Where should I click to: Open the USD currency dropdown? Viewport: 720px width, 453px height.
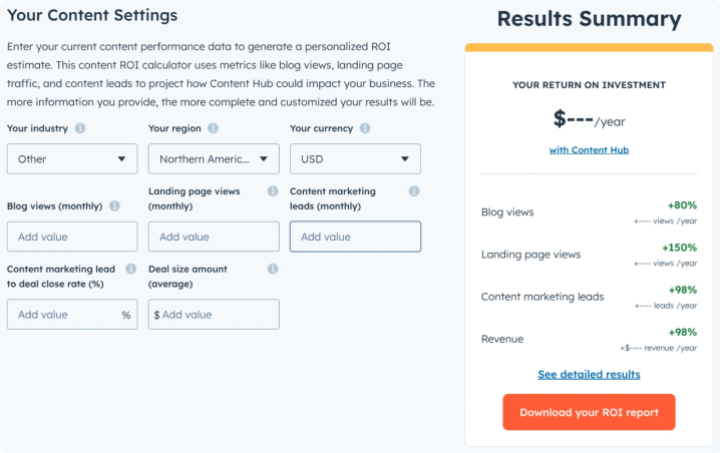point(355,159)
